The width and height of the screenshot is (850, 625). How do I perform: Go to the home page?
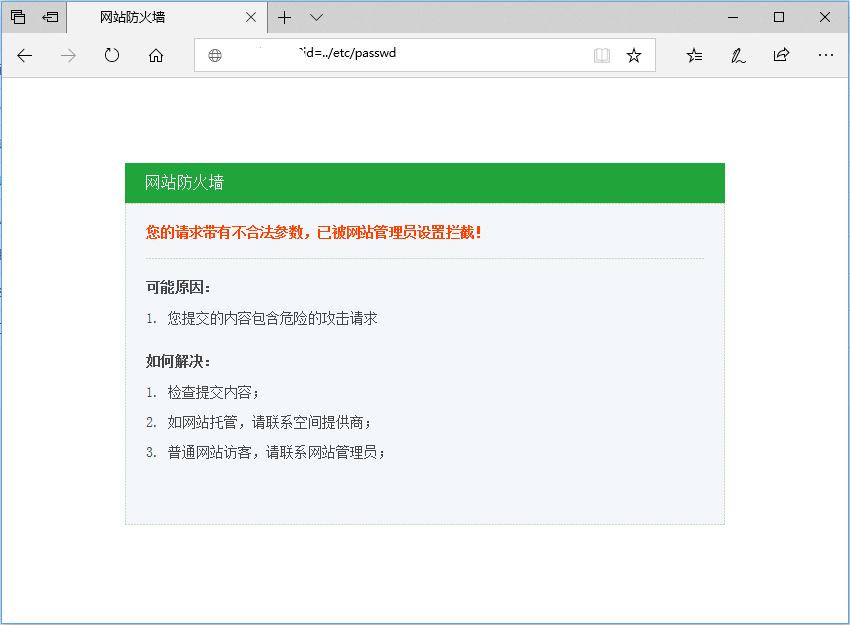click(156, 55)
